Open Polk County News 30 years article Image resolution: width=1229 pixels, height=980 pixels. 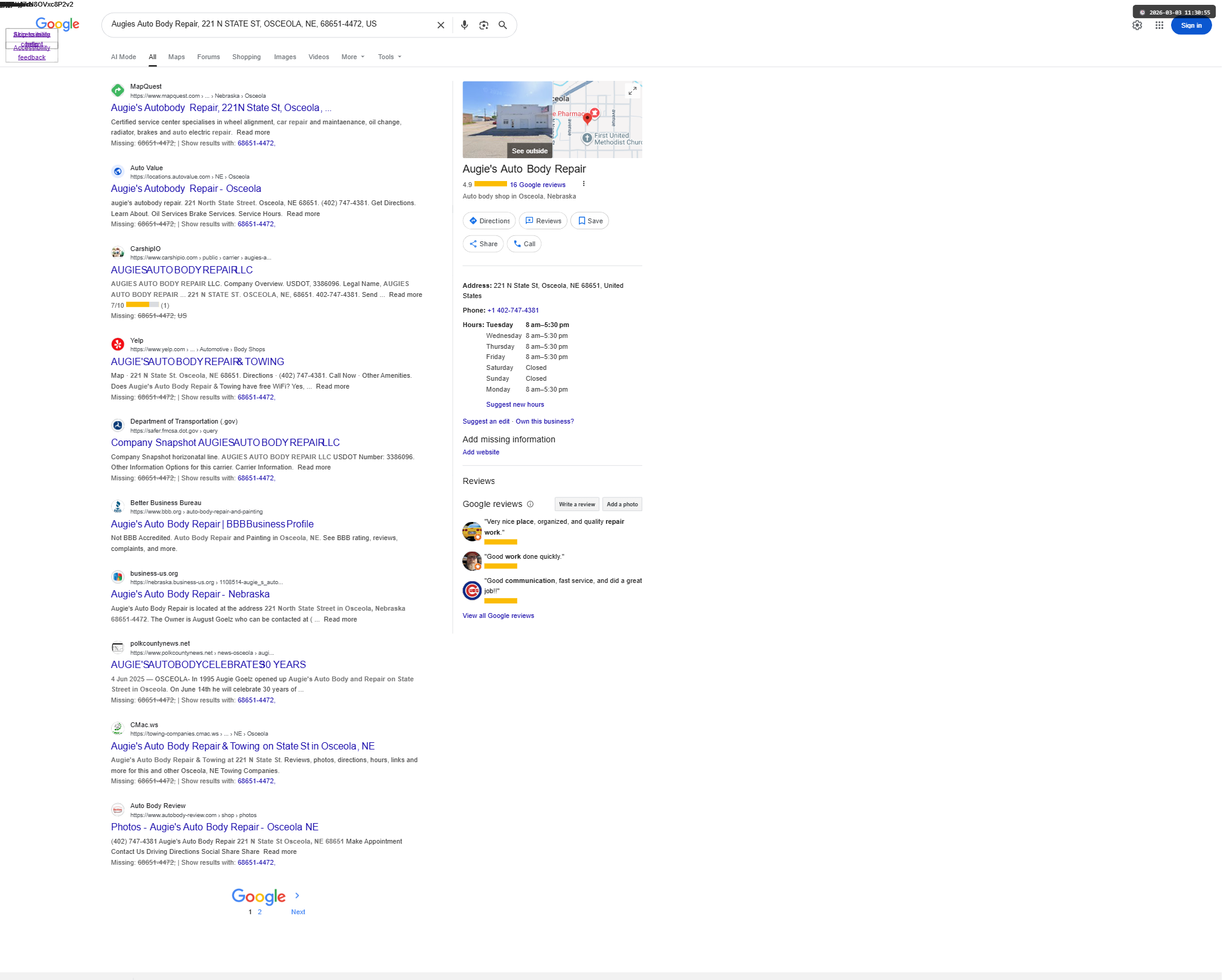(208, 665)
